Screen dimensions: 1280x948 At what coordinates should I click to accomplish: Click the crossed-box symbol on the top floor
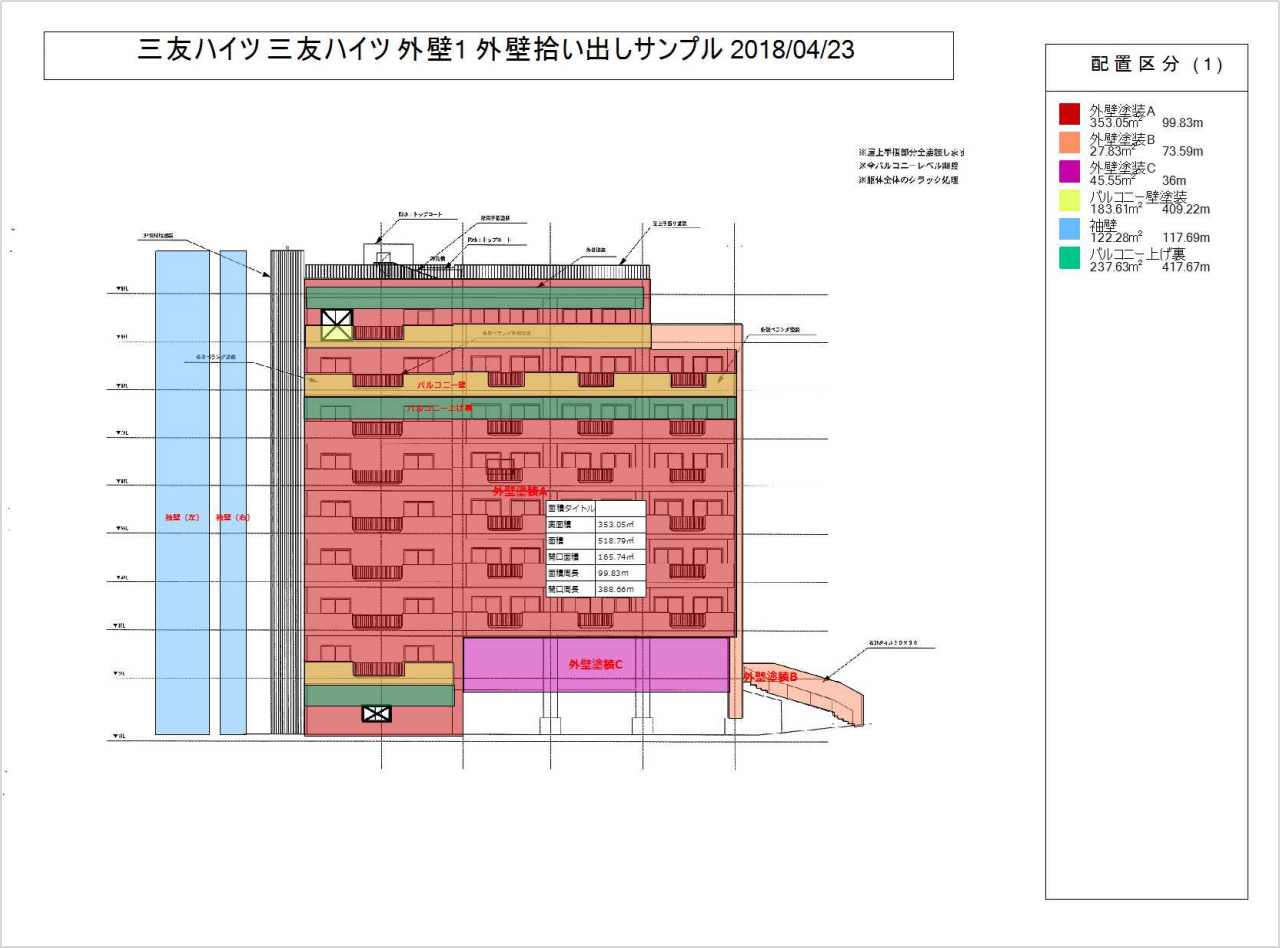(337, 324)
